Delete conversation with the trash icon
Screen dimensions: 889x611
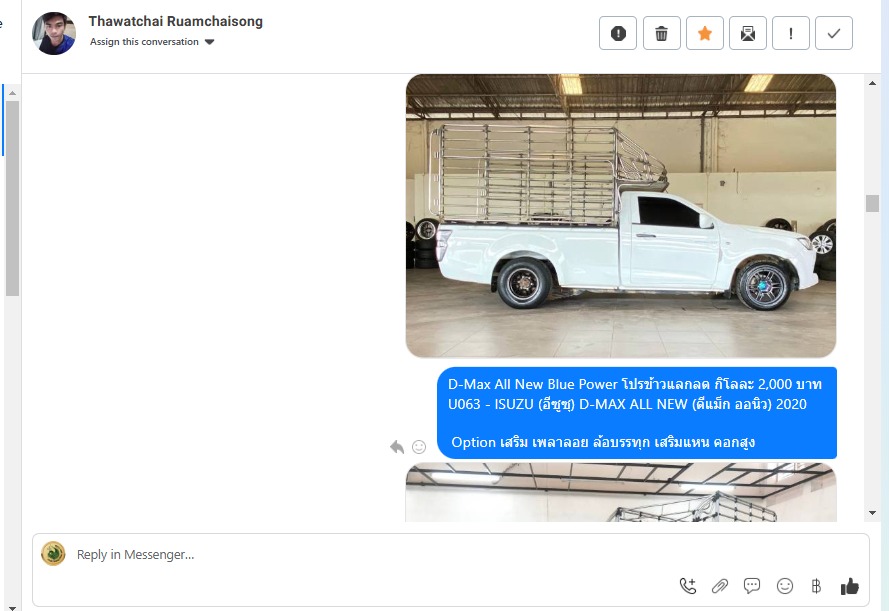coord(662,33)
